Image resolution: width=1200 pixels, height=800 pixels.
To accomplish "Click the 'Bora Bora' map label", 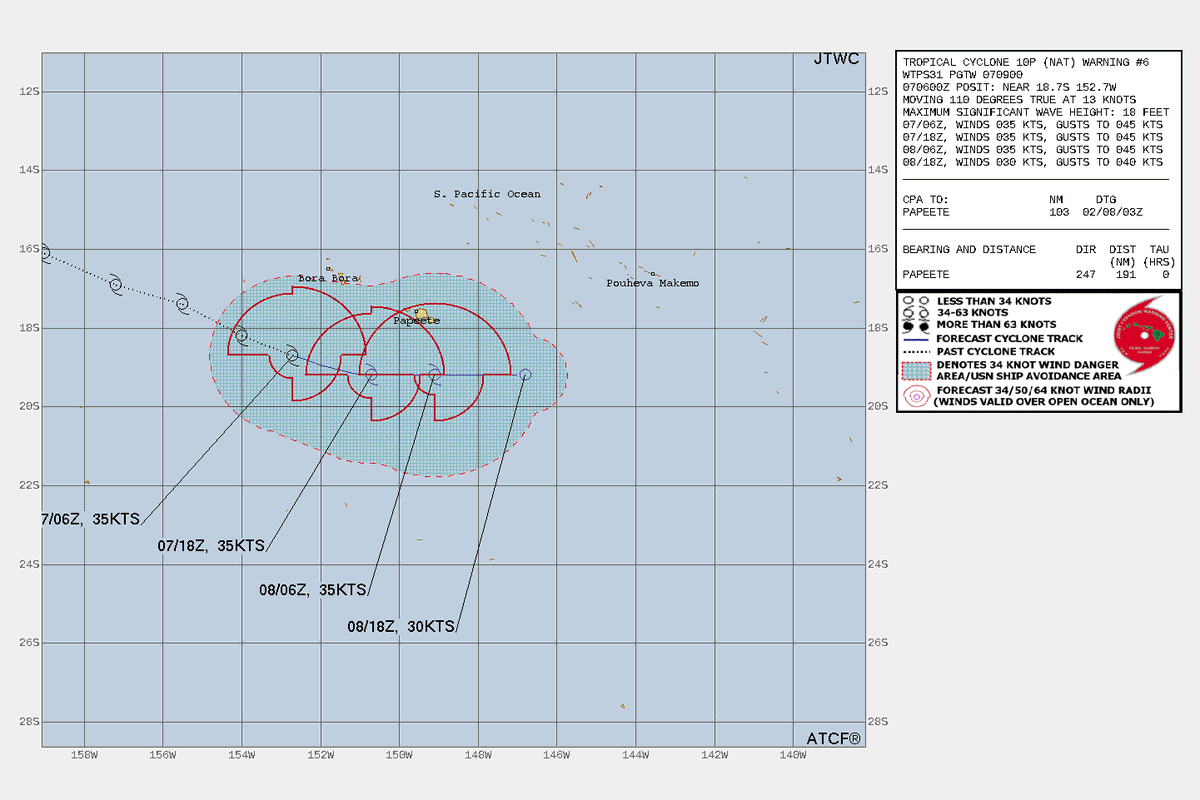I will (328, 278).
